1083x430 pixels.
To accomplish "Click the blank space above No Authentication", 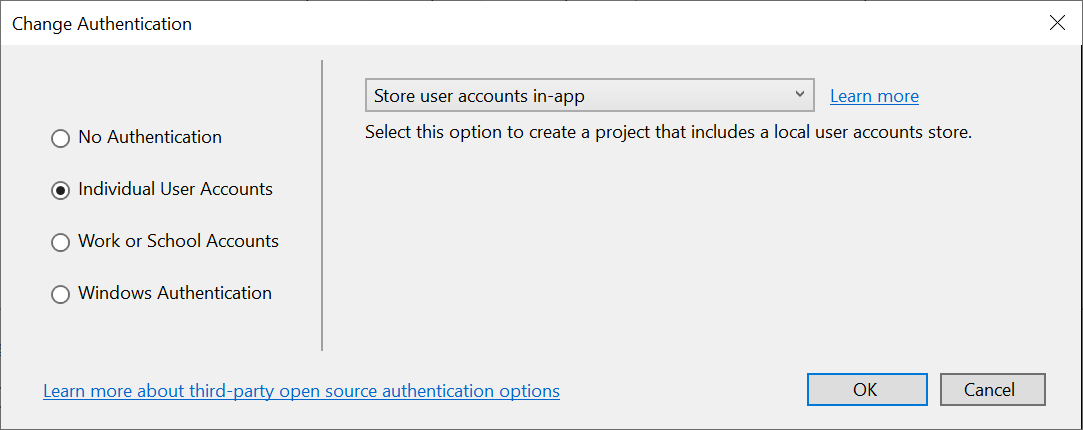I will 150,90.
